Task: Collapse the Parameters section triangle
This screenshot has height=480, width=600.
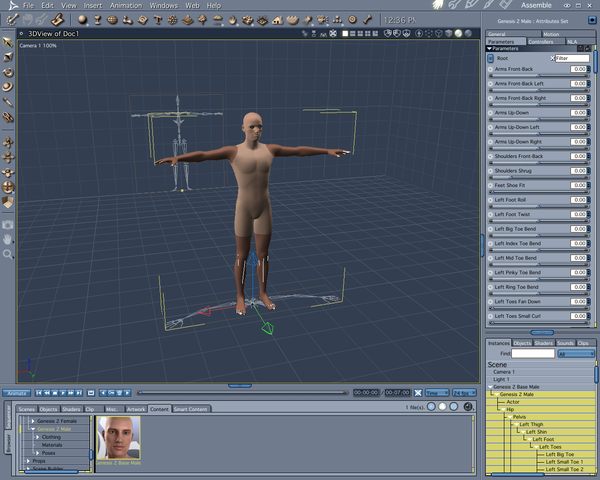Action: click(489, 49)
